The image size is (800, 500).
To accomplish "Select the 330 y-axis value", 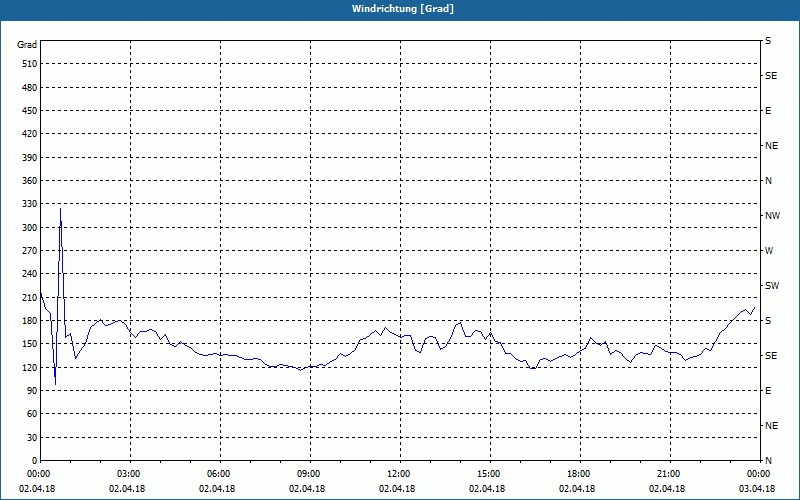I will 30,204.
